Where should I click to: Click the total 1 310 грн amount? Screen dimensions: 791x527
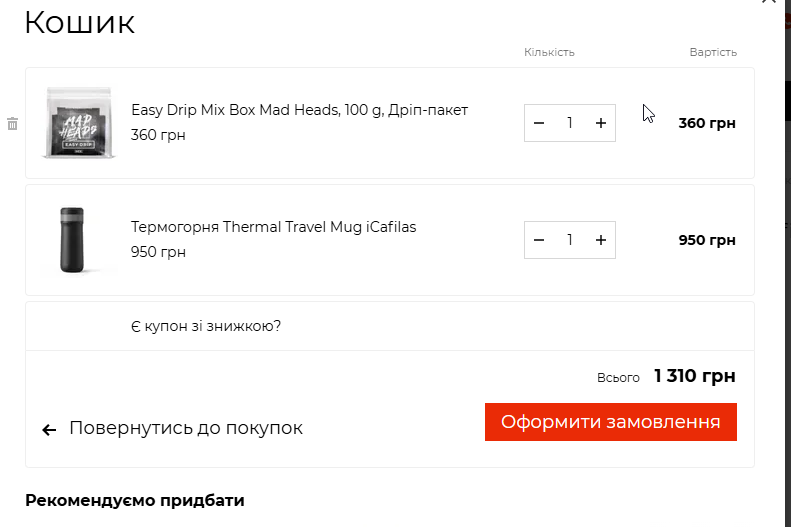695,376
